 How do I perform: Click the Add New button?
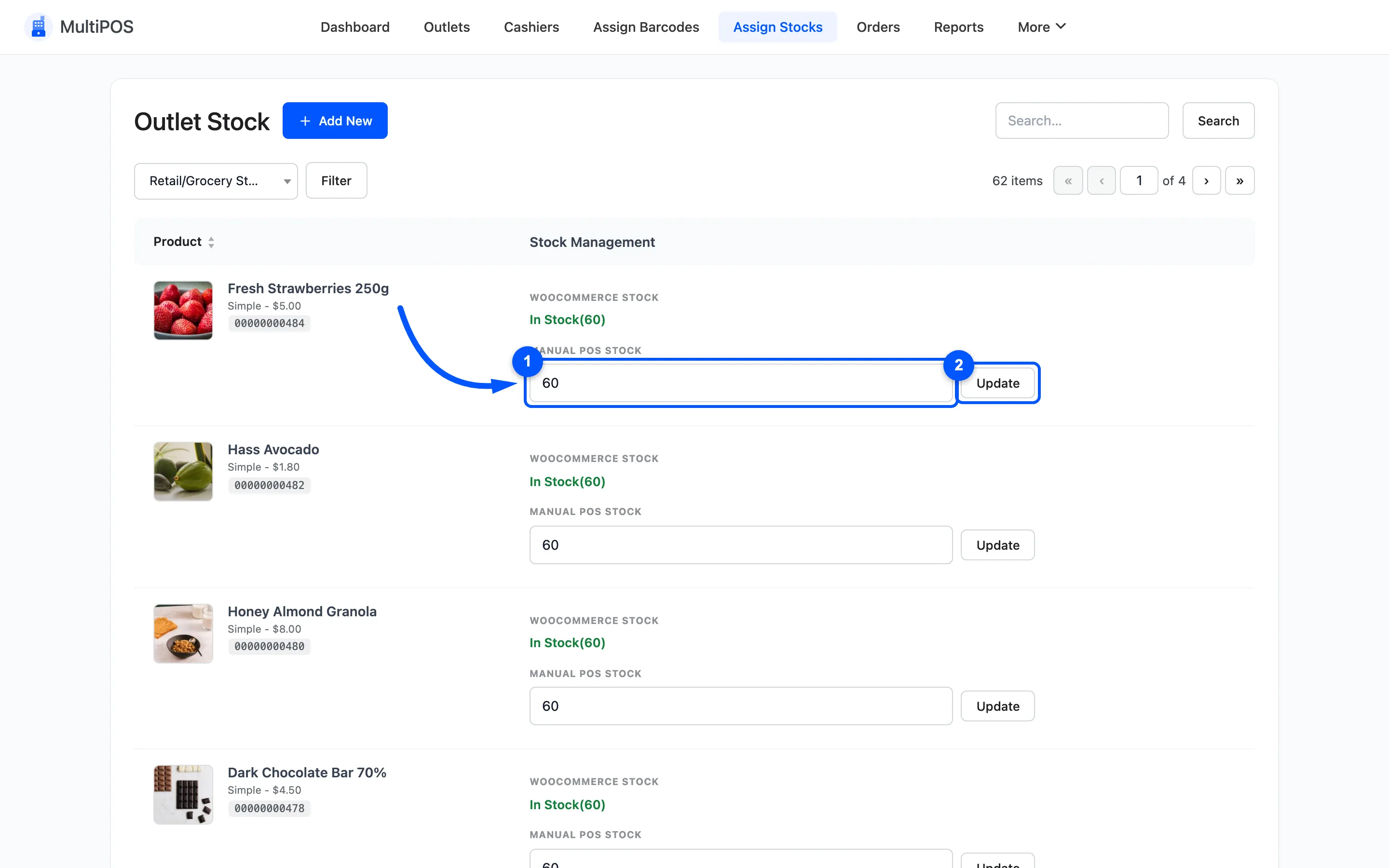[x=335, y=121]
